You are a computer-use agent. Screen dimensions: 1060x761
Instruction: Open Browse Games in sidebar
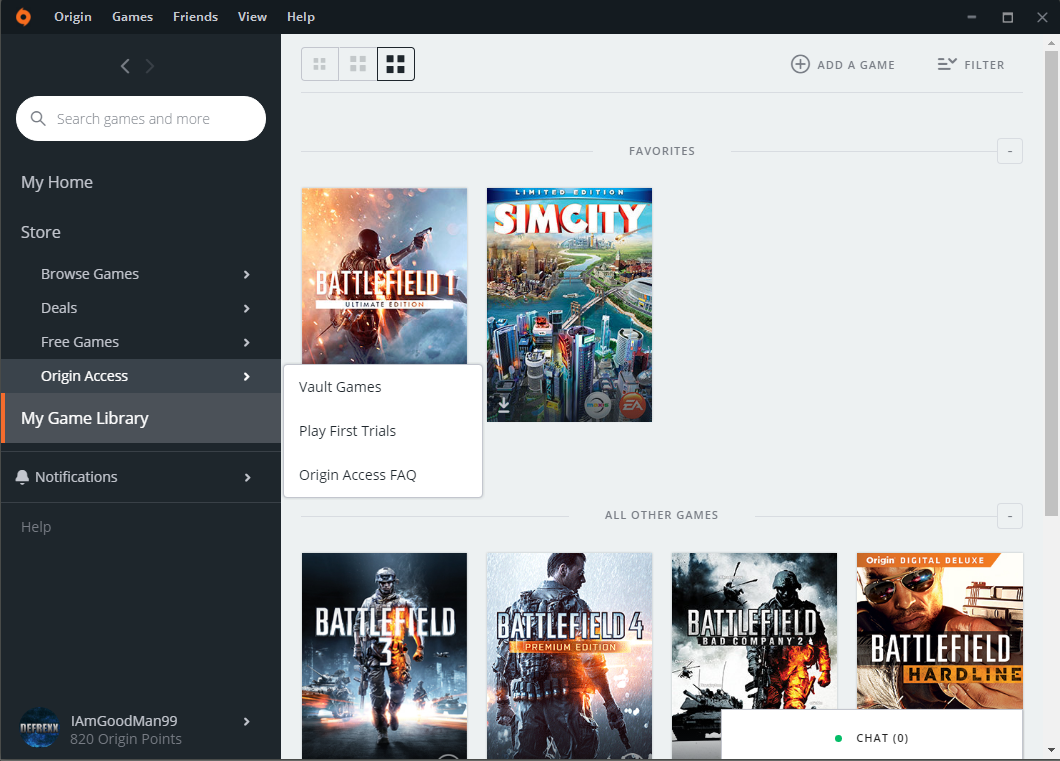pyautogui.click(x=90, y=274)
